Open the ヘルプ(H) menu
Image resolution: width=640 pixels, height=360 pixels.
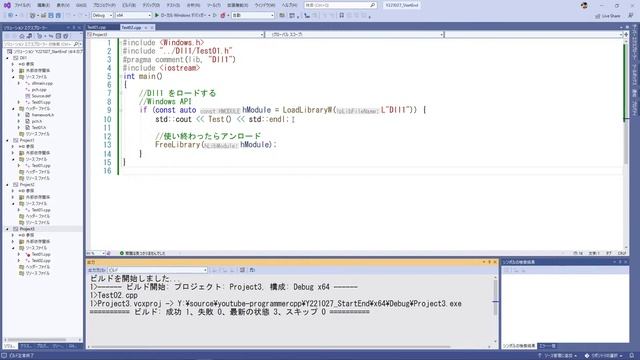click(x=289, y=5)
